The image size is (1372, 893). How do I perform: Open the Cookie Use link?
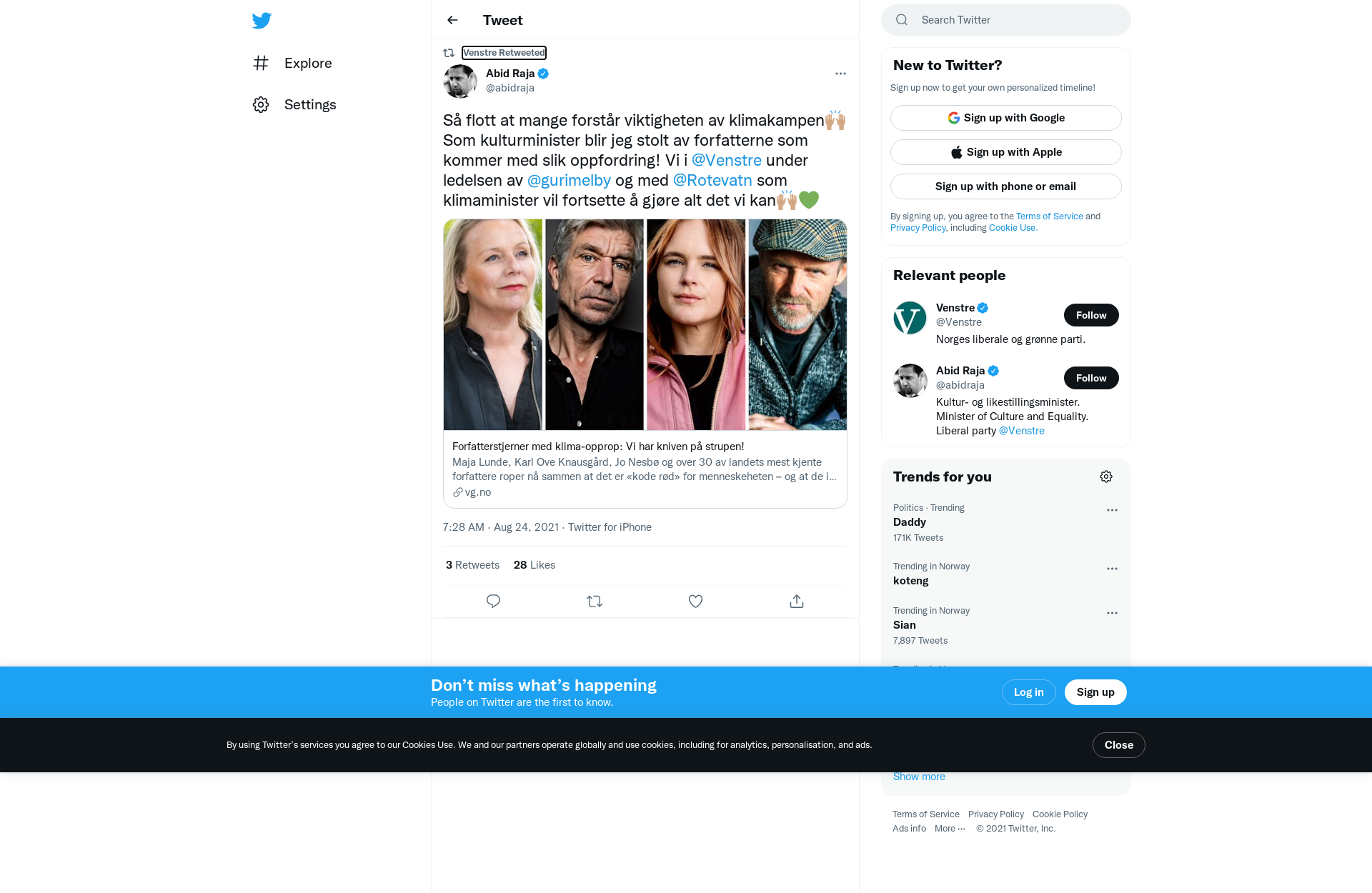click(x=1013, y=228)
